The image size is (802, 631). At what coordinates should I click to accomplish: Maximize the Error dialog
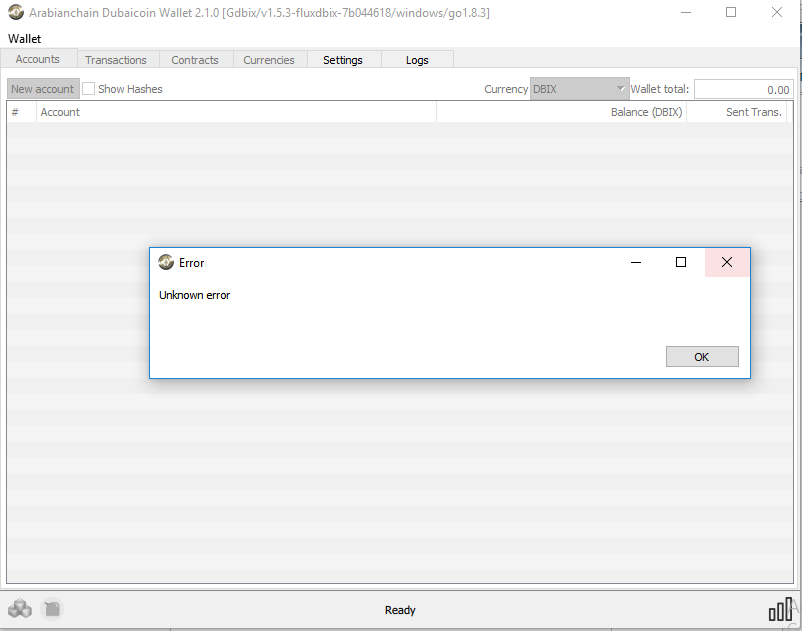(x=681, y=262)
